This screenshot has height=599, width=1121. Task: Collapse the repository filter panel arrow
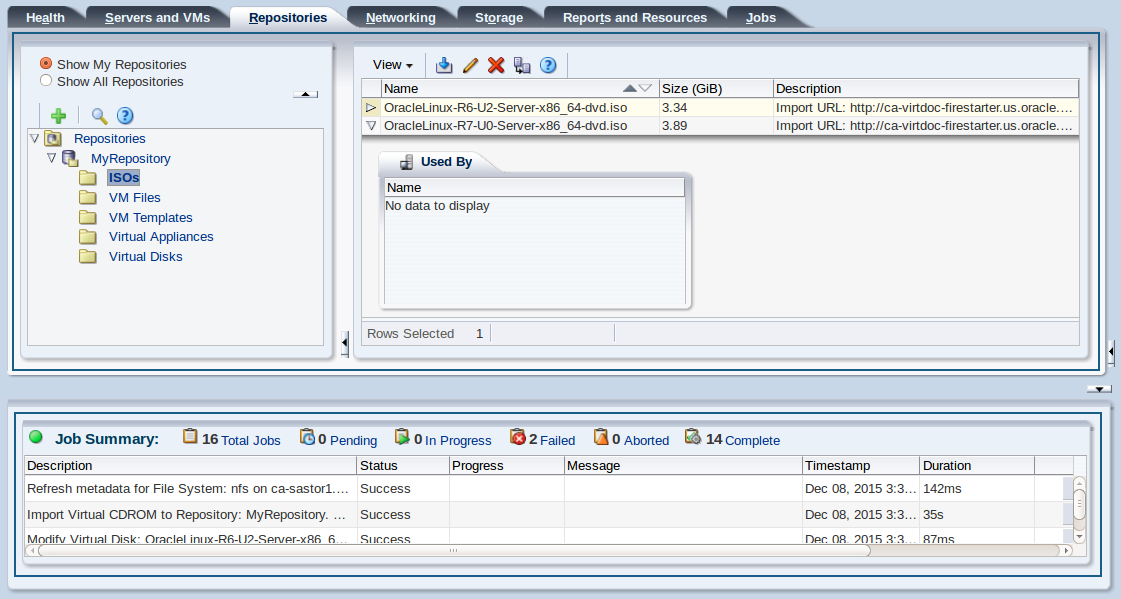pyautogui.click(x=305, y=94)
